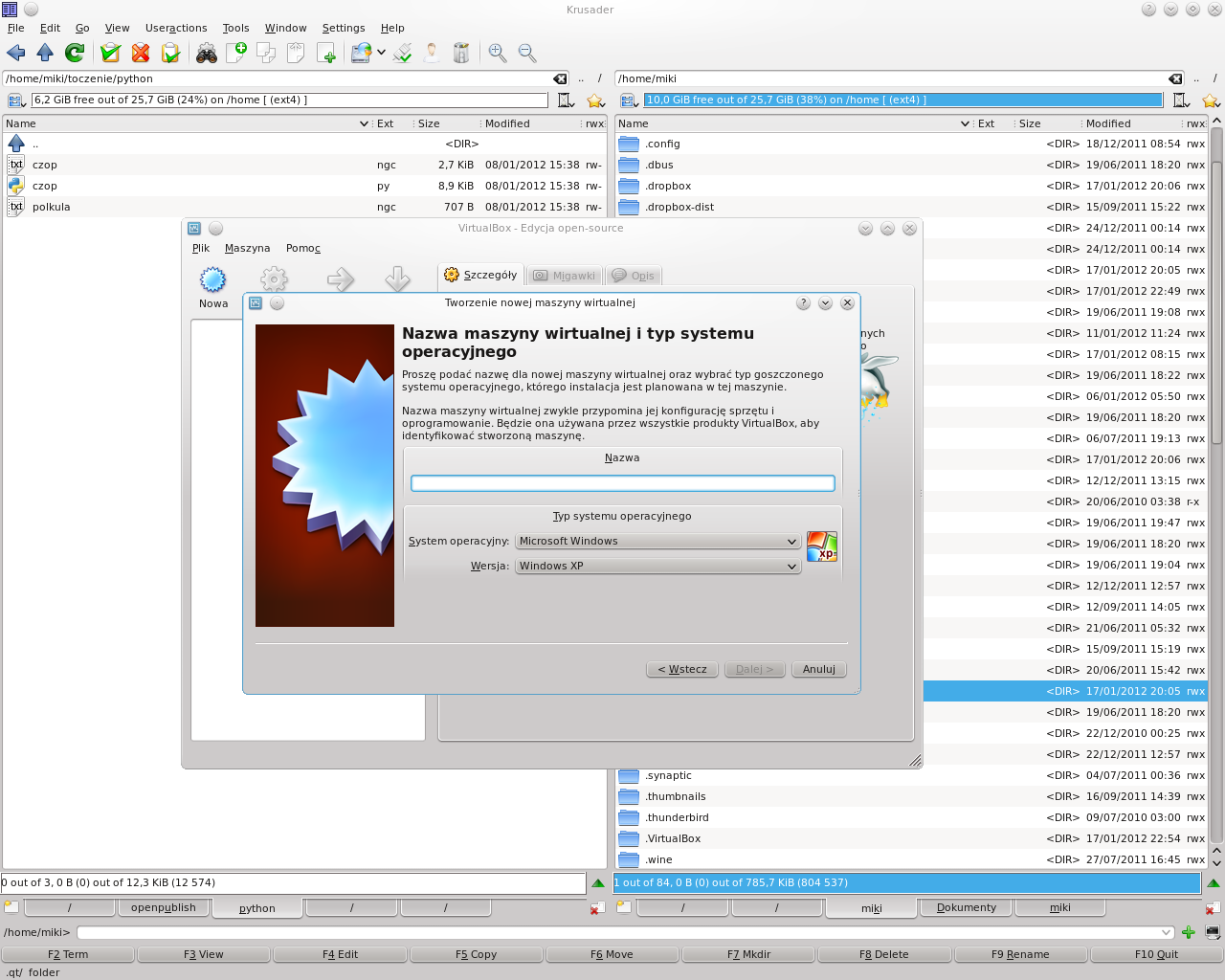Open VirtualBox Pomoc menu
Viewport: 1225px width, 980px height.
click(303, 248)
